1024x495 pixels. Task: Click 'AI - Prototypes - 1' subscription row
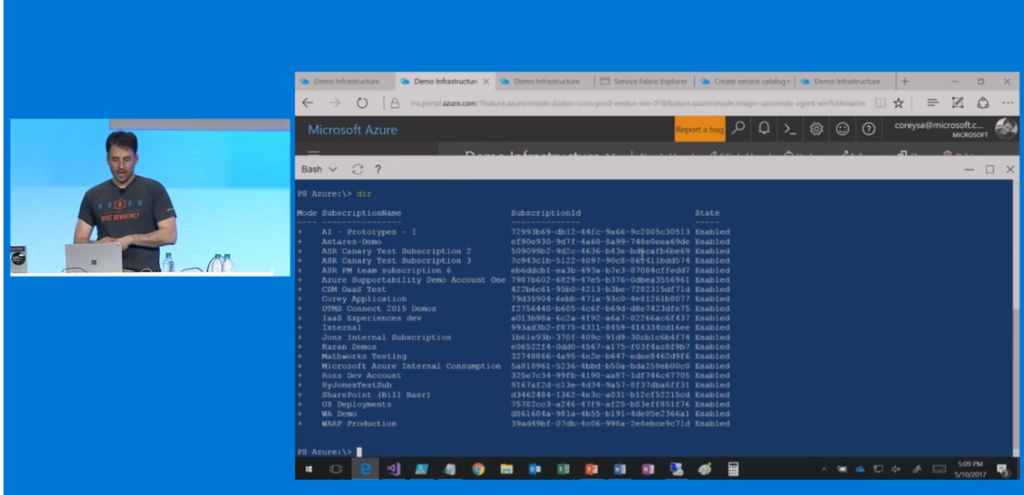coord(513,232)
